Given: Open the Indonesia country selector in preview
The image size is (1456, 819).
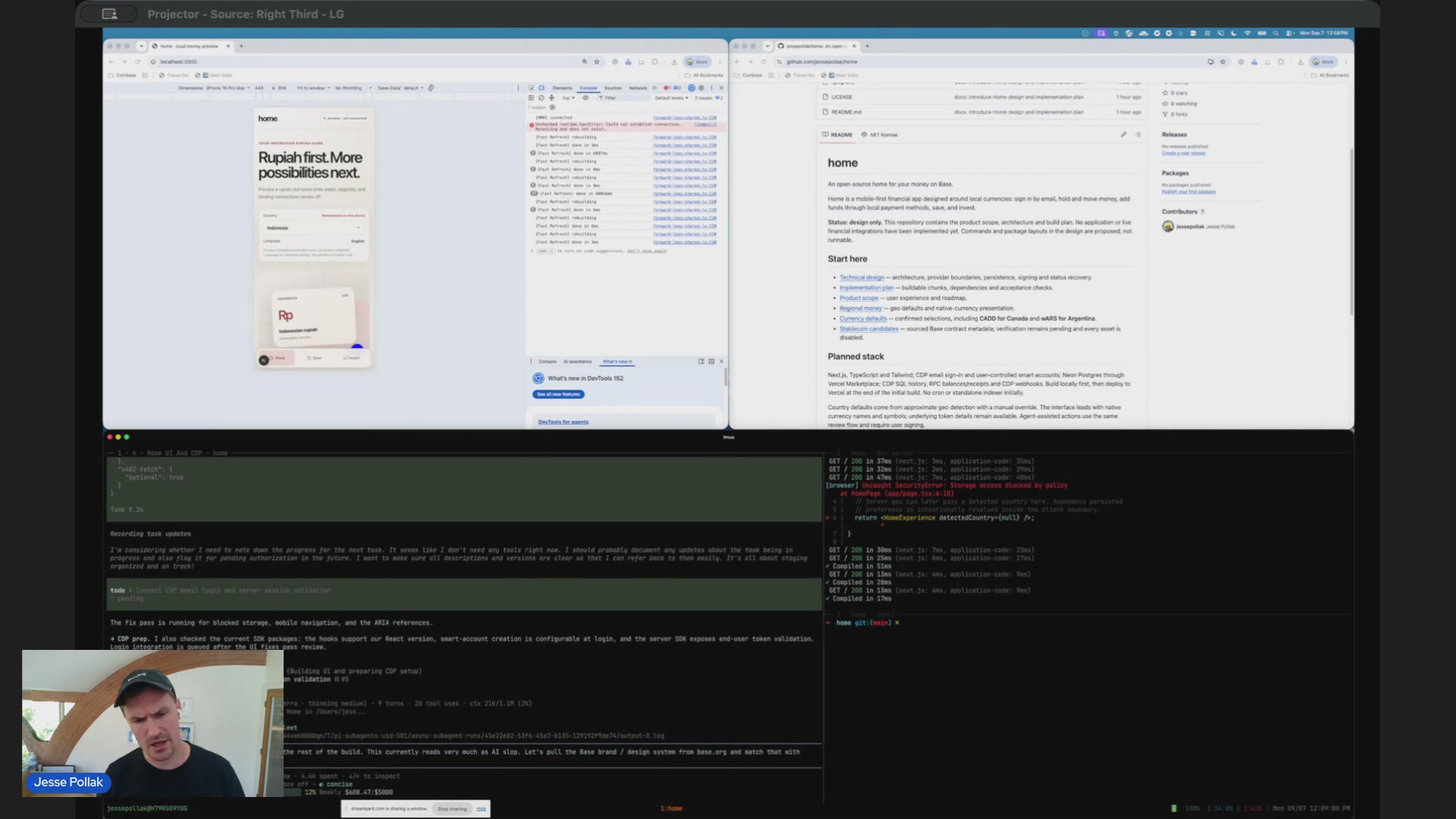Looking at the screenshot, I should [312, 227].
